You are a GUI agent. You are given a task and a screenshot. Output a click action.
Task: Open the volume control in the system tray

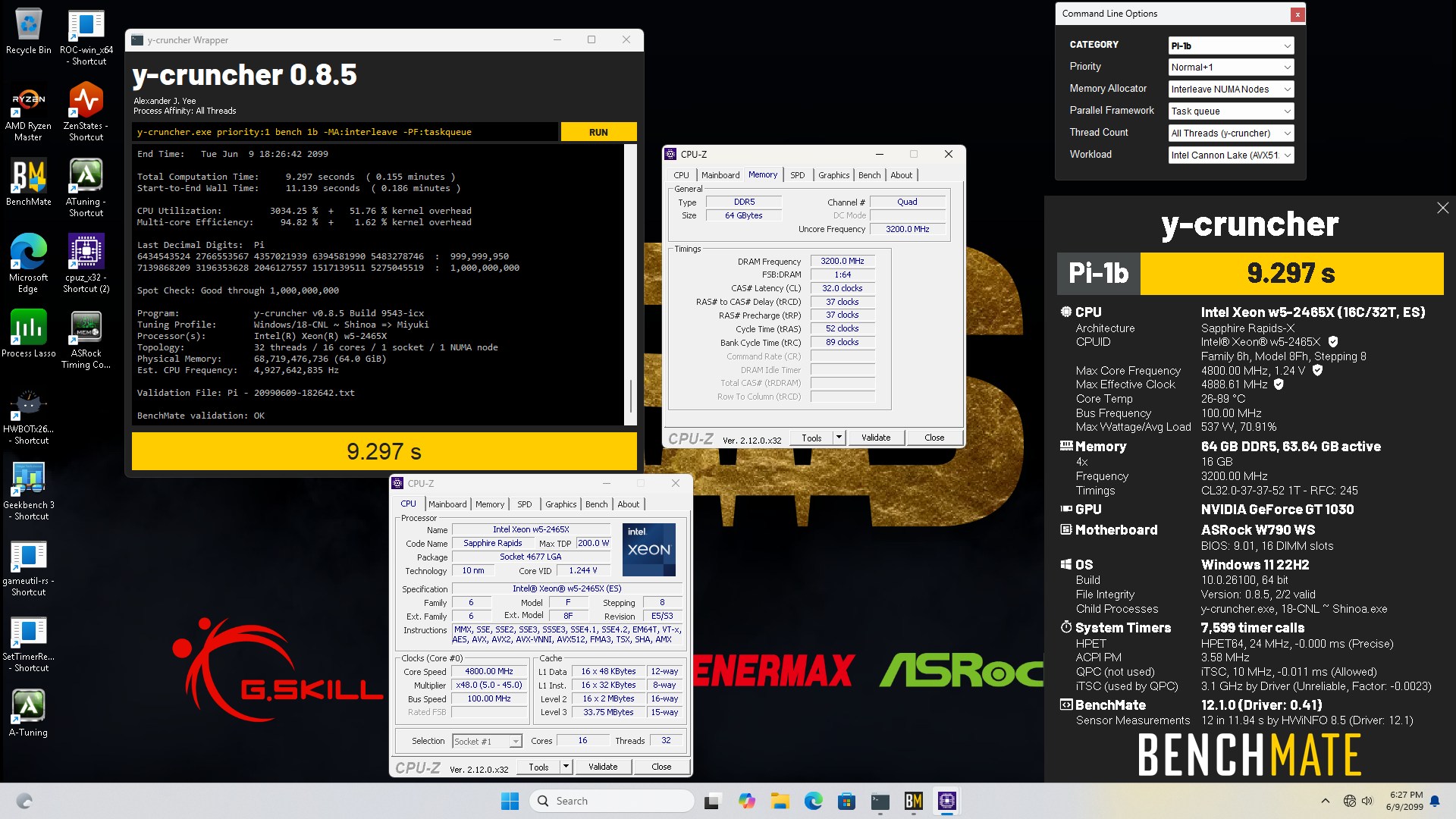[1367, 801]
